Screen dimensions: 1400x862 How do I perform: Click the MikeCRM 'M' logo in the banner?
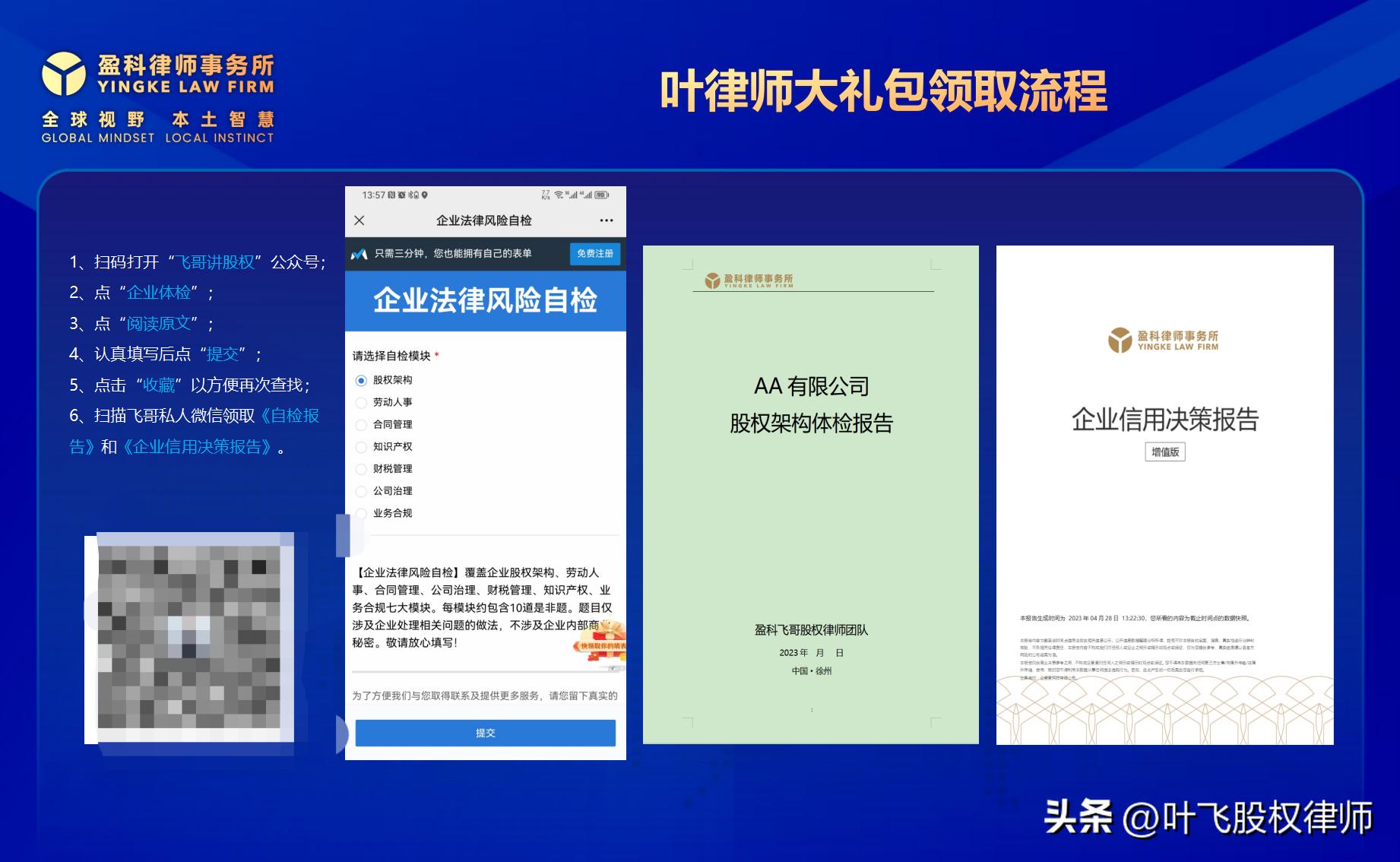[x=358, y=253]
